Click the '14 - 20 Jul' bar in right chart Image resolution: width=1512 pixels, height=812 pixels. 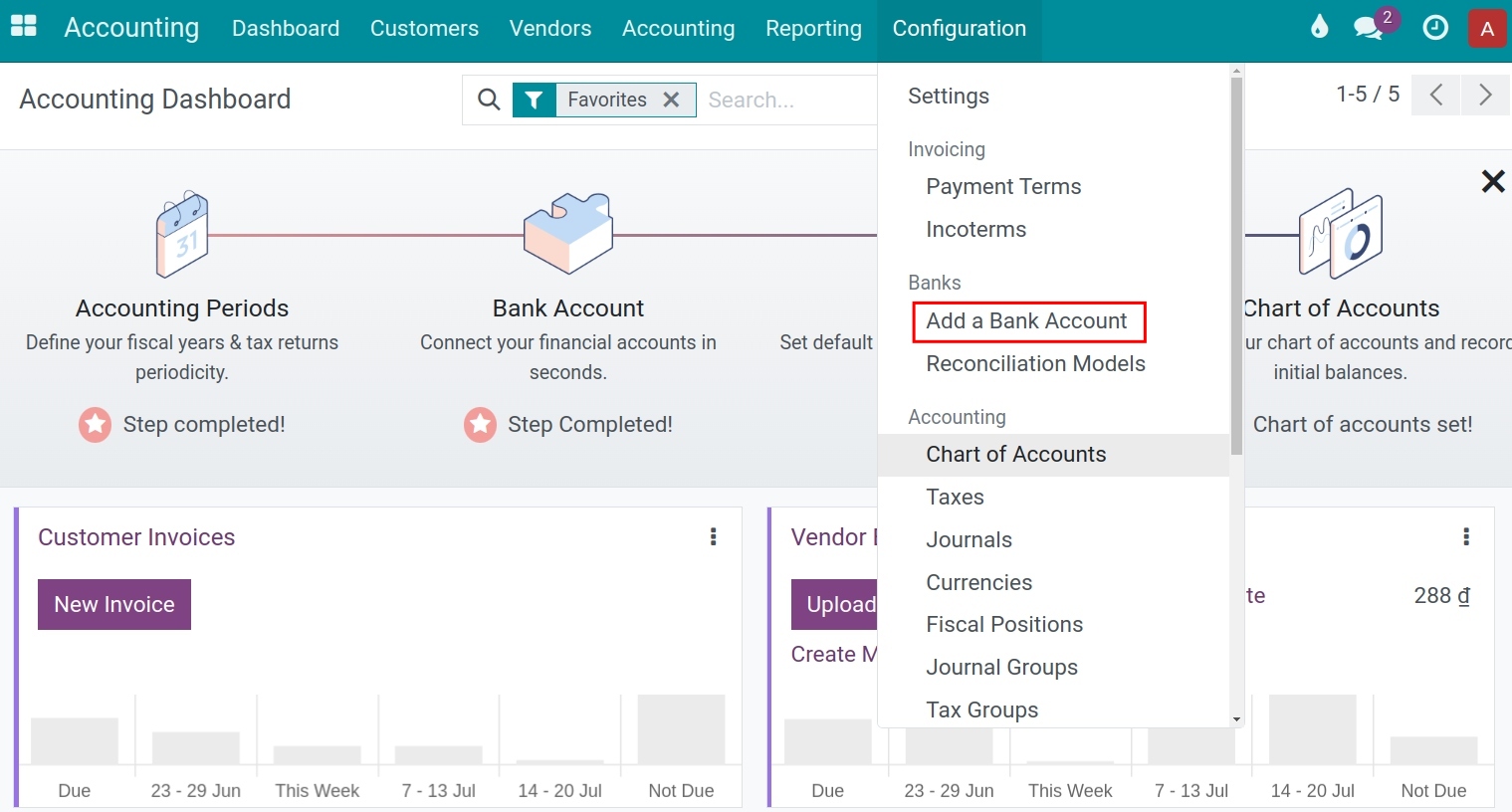[1312, 729]
